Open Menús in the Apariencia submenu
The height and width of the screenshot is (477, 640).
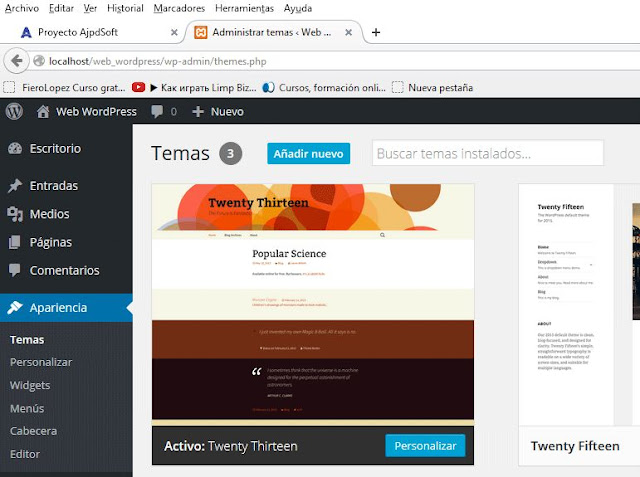pos(27,408)
